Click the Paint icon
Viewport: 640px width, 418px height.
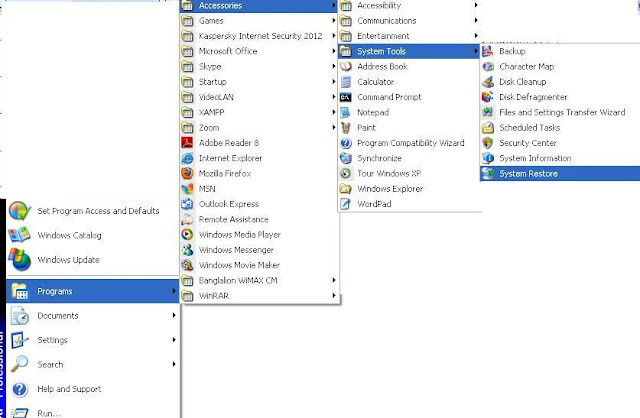coord(346,128)
